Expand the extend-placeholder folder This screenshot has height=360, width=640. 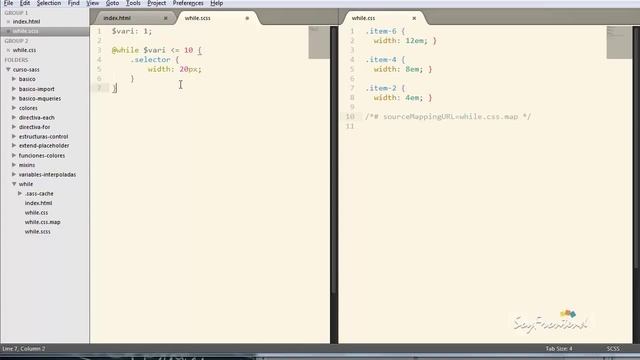(x=14, y=146)
